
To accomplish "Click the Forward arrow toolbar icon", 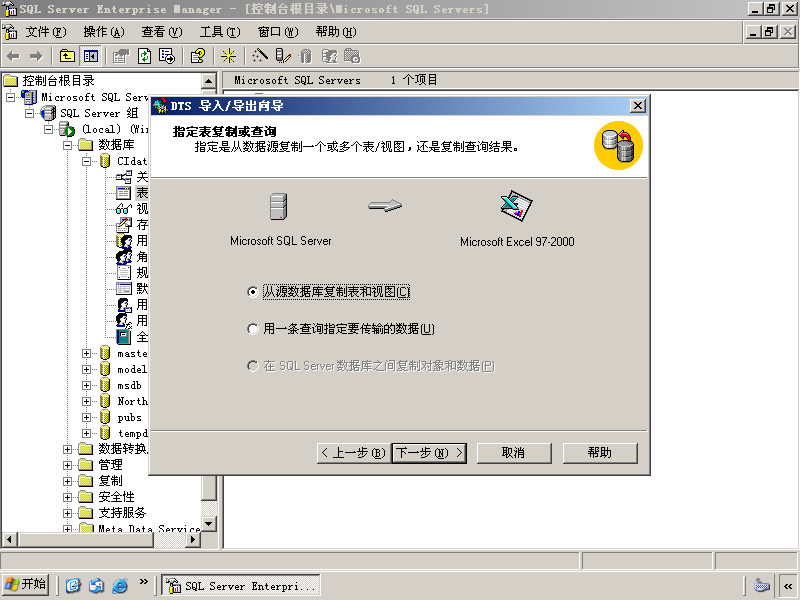I will coord(36,56).
